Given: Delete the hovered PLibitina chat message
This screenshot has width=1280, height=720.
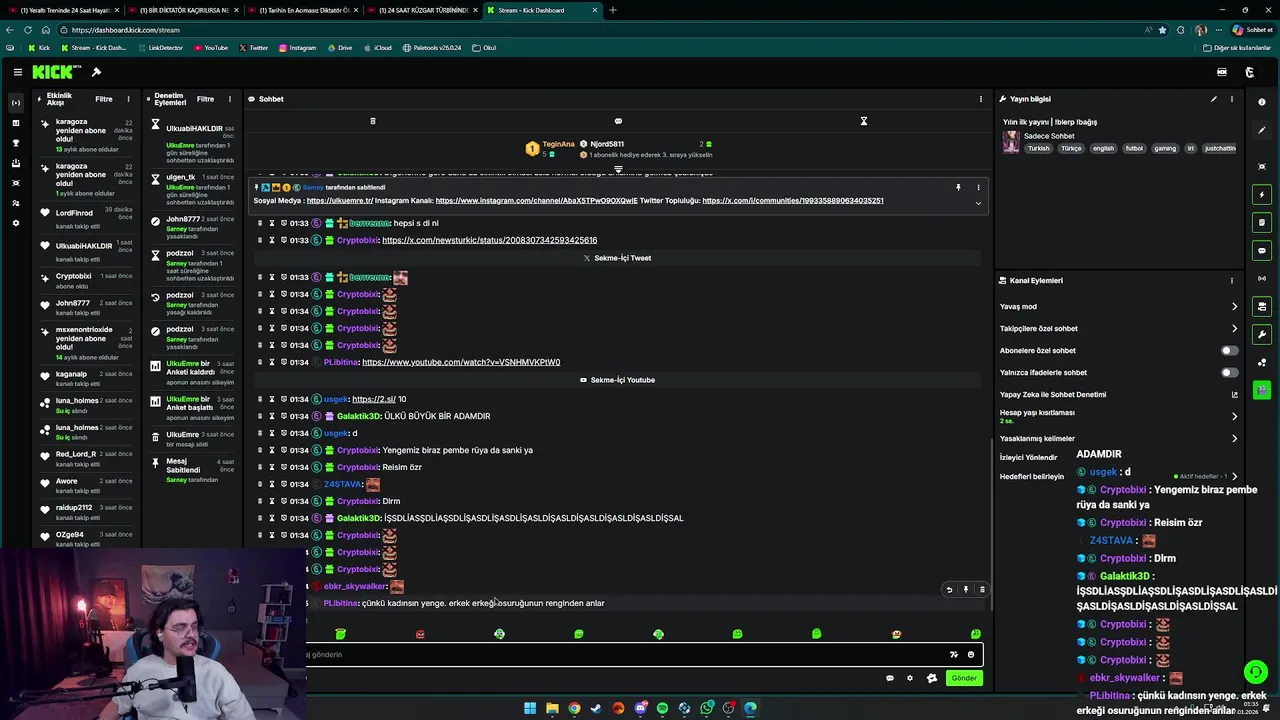Looking at the screenshot, I should pyautogui.click(x=982, y=590).
